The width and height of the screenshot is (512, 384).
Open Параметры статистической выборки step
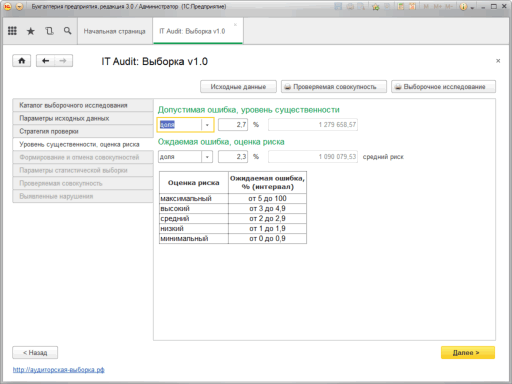83,170
